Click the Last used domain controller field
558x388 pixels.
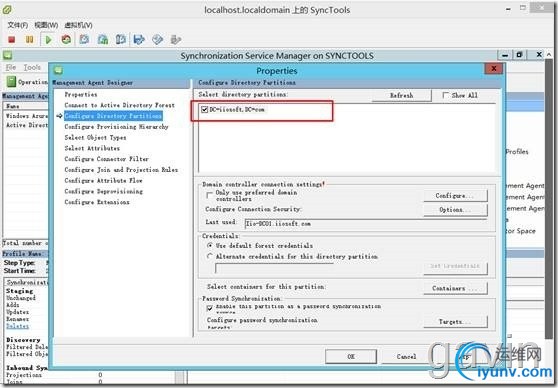366,224
